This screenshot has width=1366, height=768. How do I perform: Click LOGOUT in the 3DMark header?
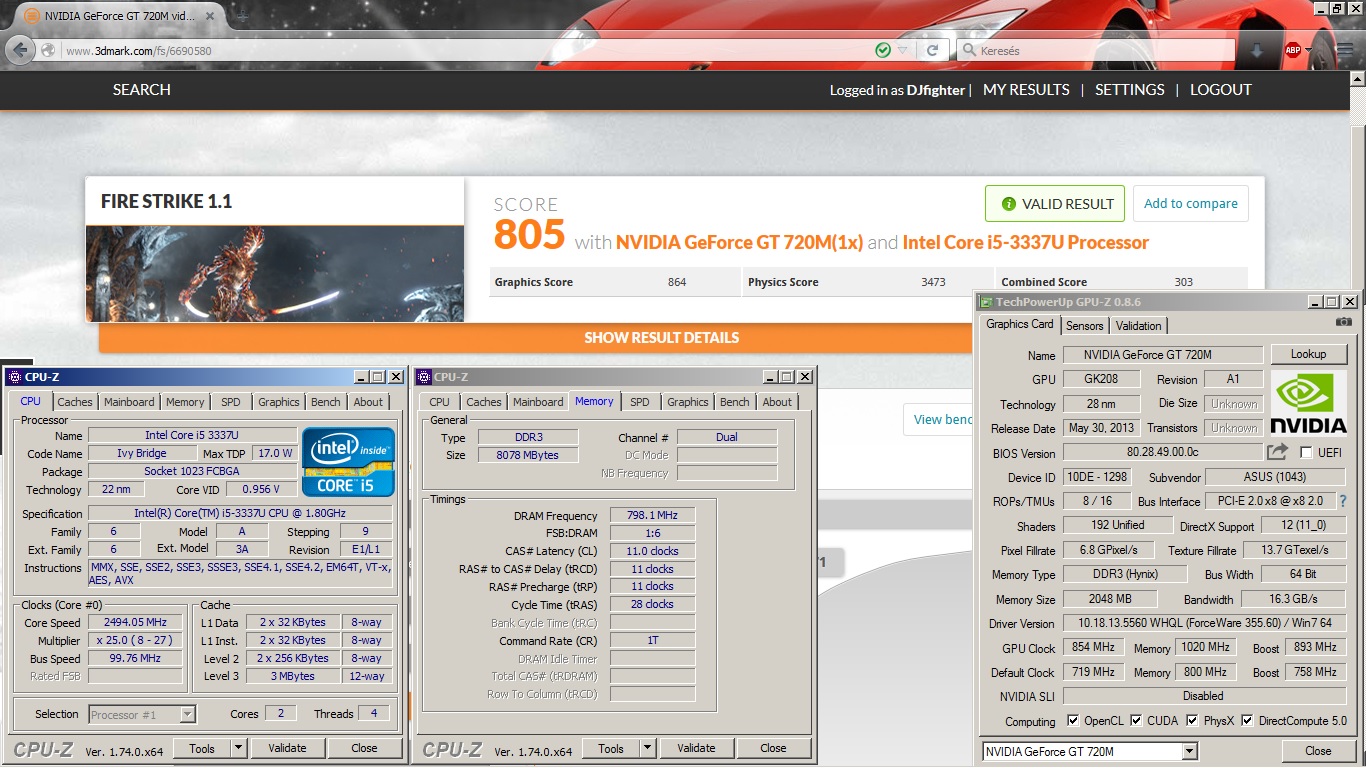click(x=1220, y=90)
